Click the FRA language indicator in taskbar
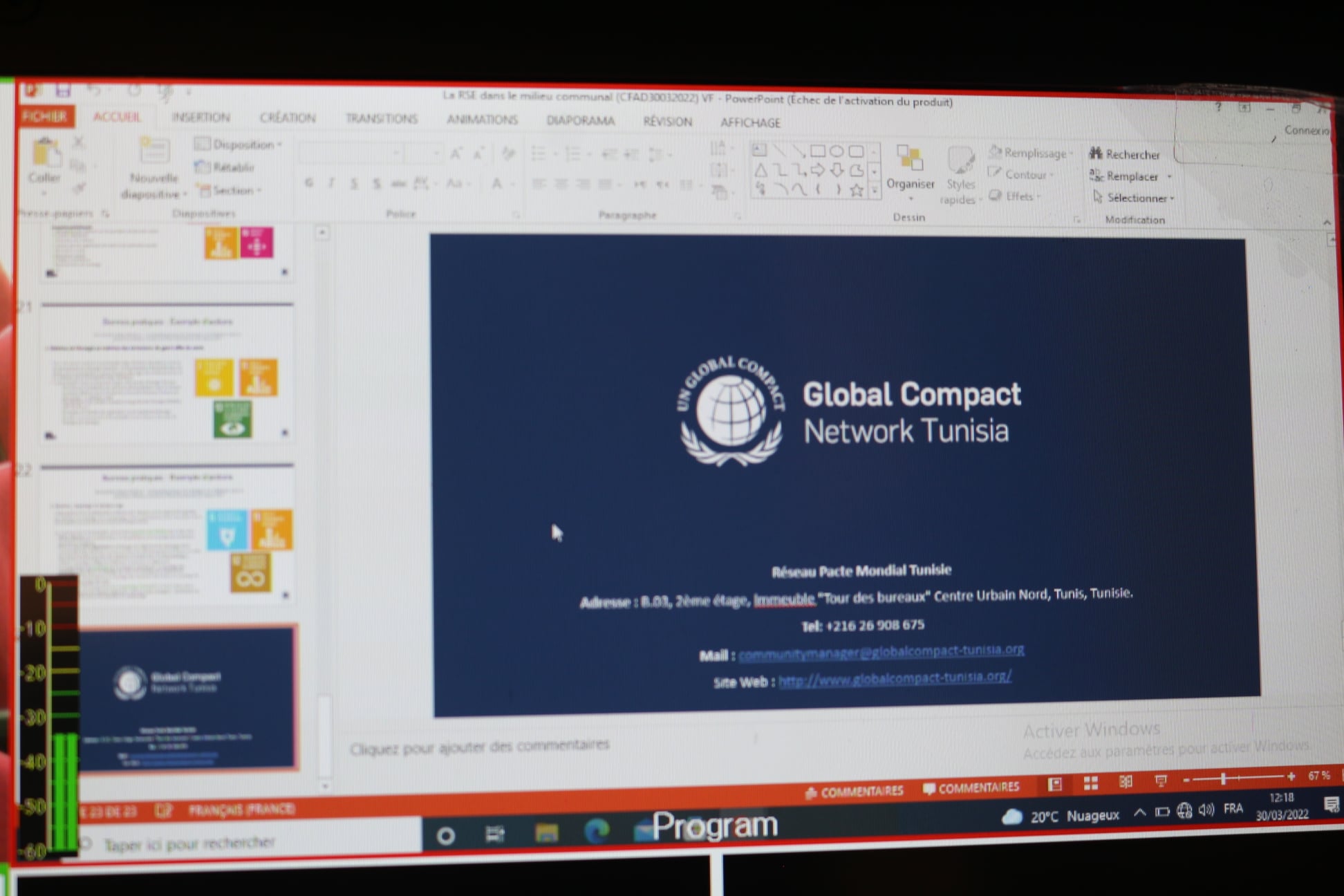This screenshot has height=896, width=1344. (x=1233, y=808)
